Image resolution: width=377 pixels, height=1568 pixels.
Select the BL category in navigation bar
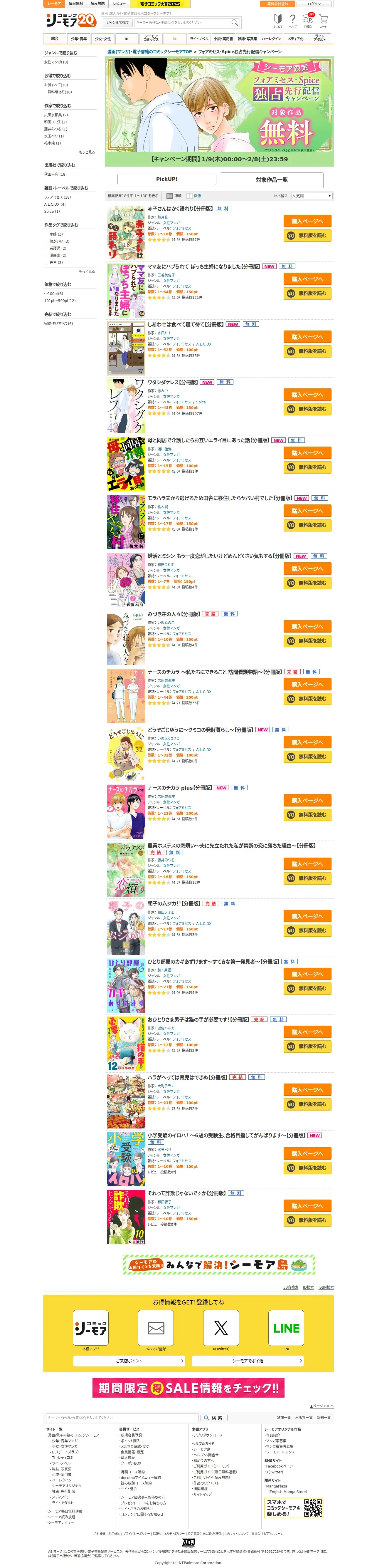(x=127, y=38)
